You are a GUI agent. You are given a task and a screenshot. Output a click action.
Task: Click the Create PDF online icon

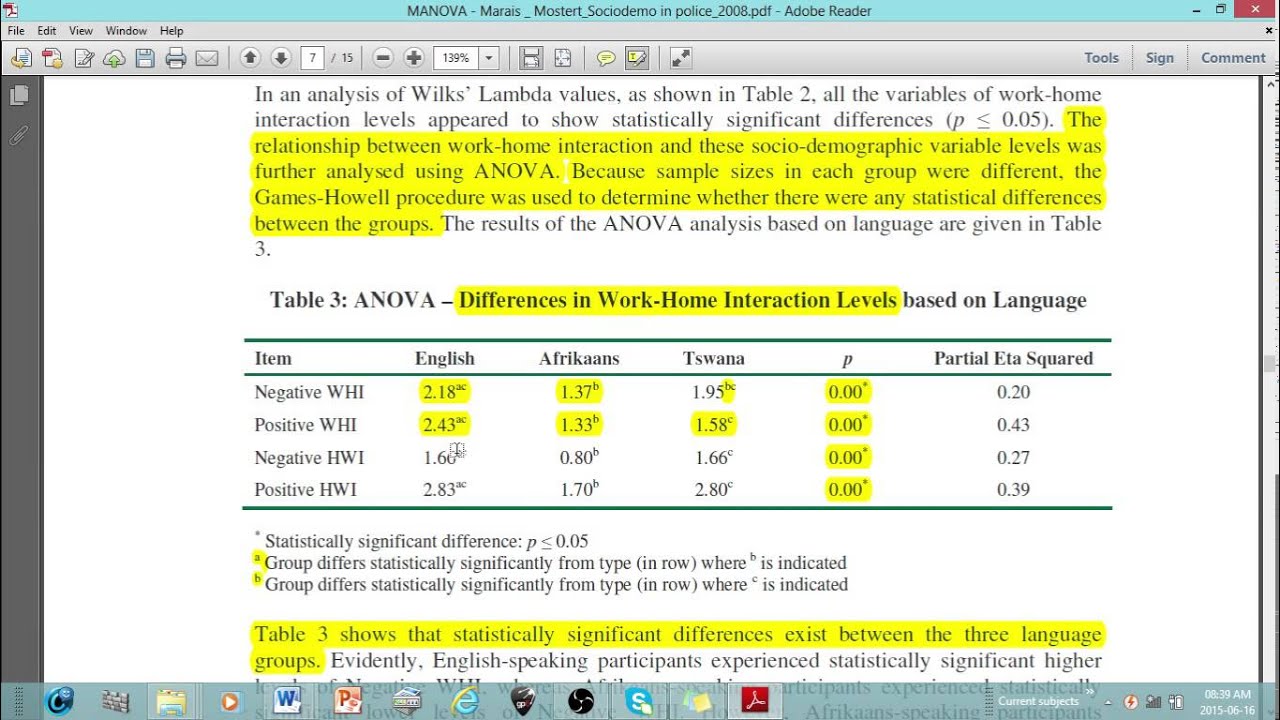52,58
